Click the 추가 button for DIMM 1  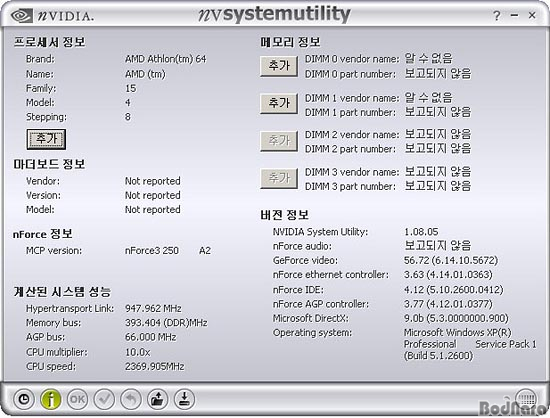click(x=279, y=103)
